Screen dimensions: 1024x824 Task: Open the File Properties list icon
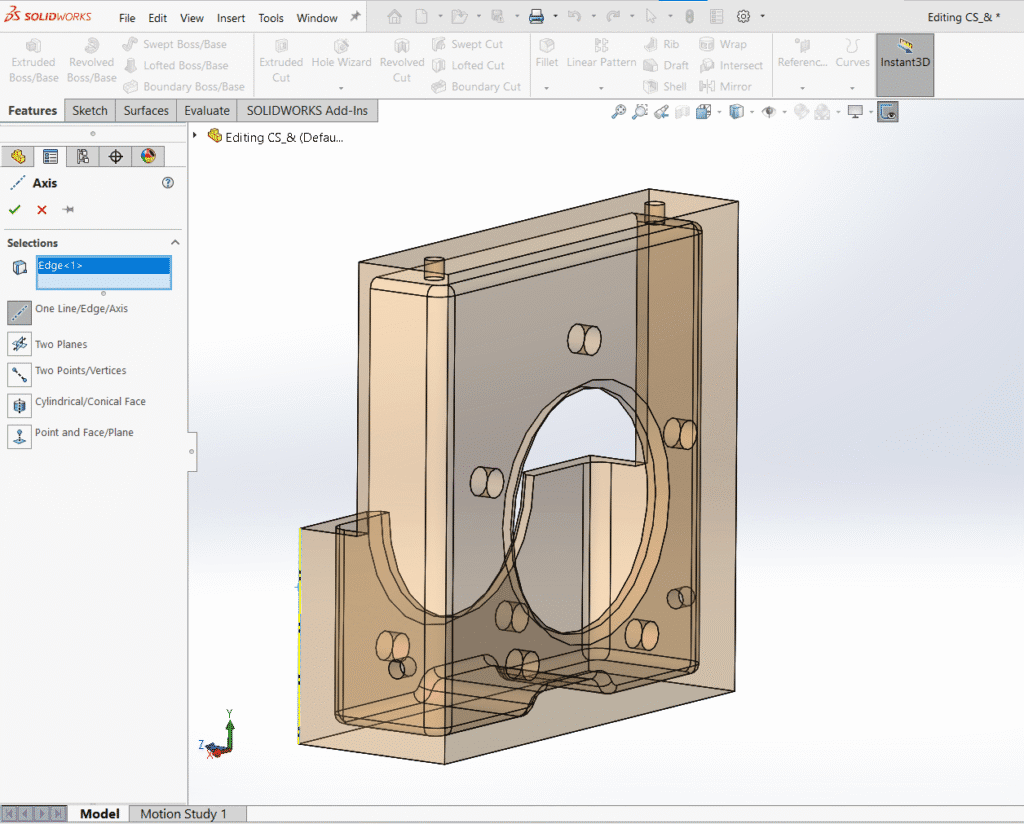716,17
